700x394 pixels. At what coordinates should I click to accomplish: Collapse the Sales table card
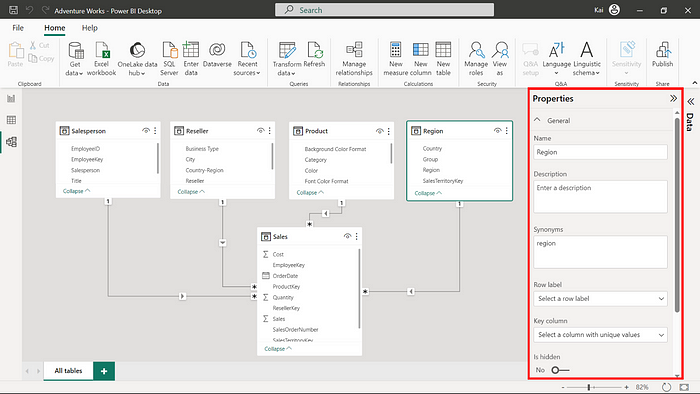278,349
